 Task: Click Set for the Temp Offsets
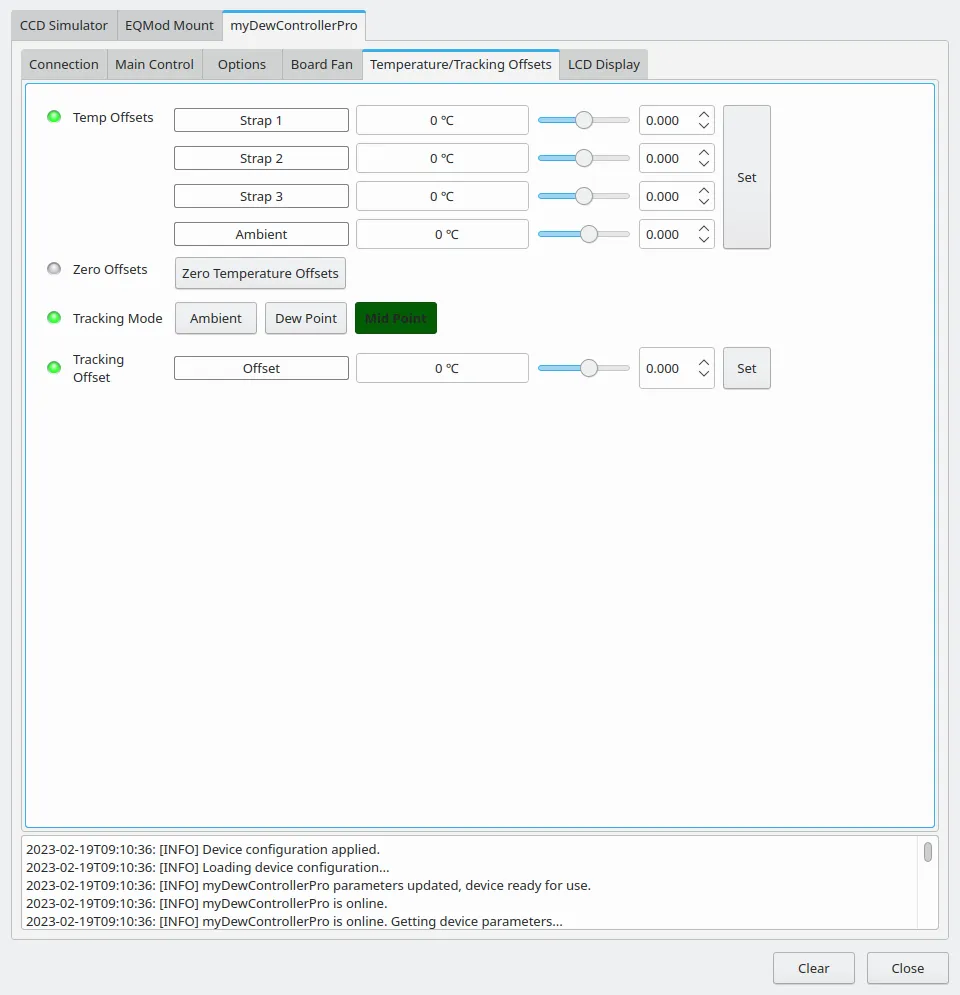(747, 177)
